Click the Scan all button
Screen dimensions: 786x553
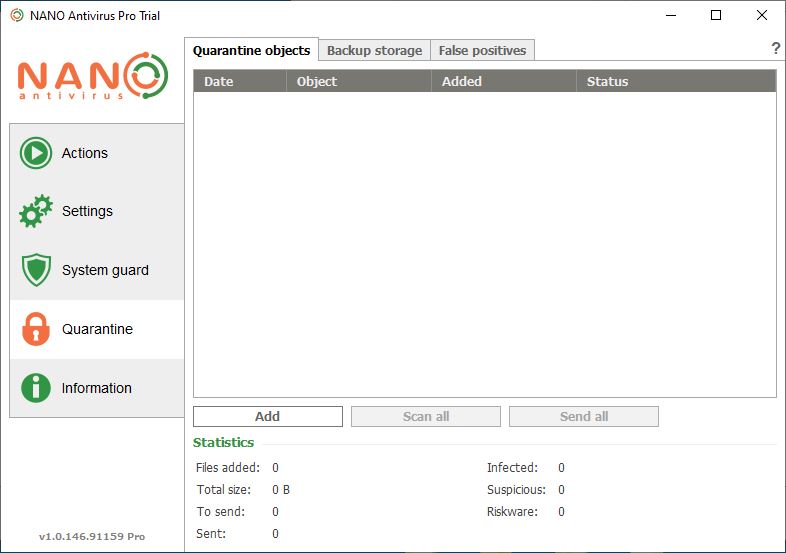426,417
